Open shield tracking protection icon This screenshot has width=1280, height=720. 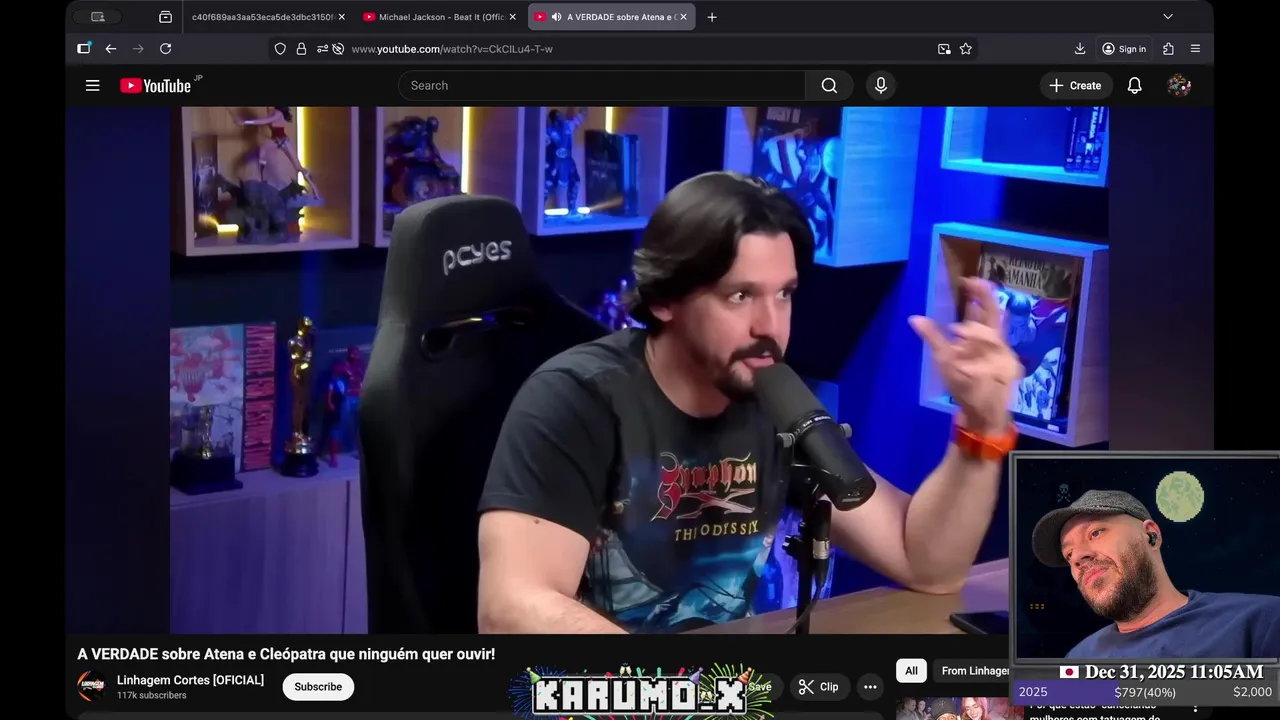pos(280,49)
